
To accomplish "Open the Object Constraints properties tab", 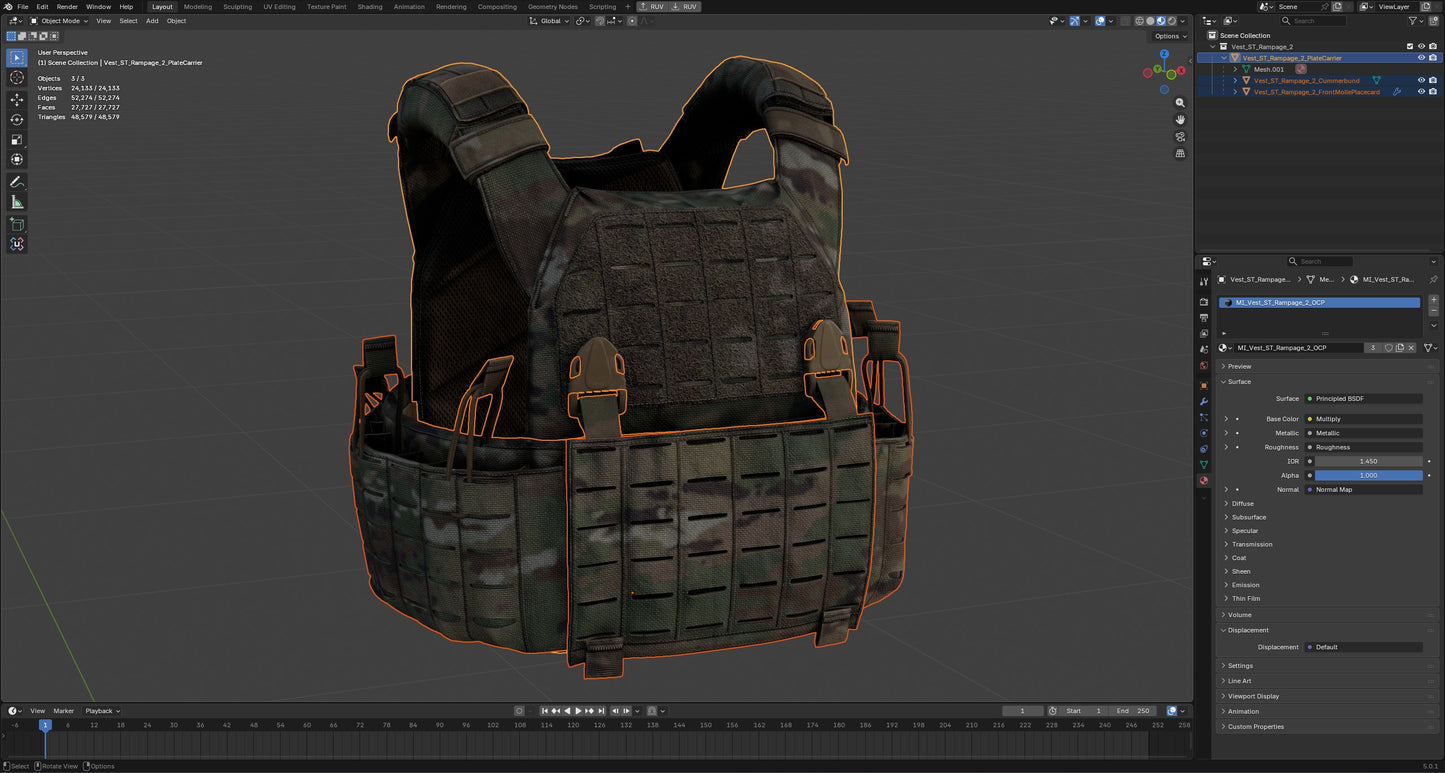I will click(1204, 449).
